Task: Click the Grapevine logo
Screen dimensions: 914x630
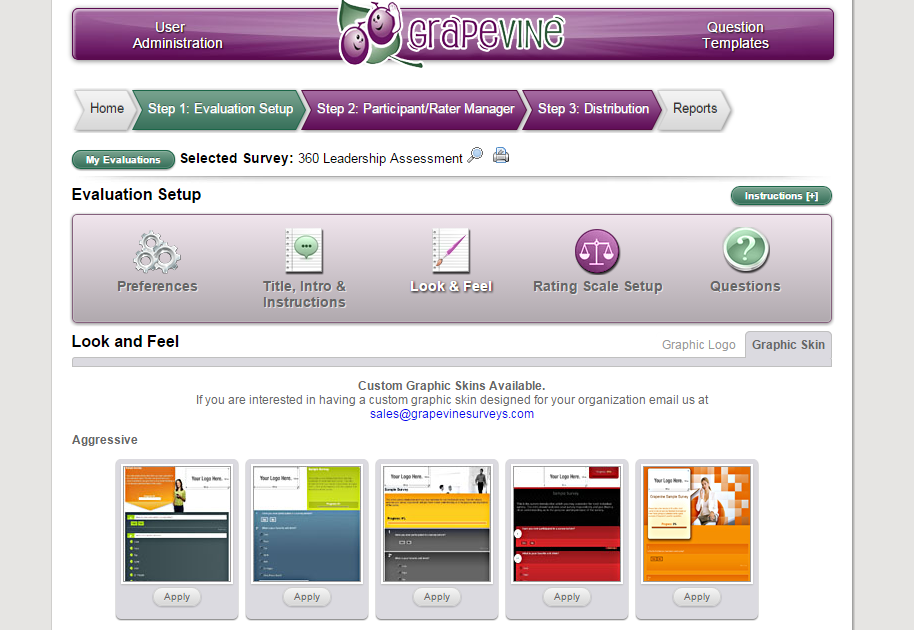Action: [451, 33]
